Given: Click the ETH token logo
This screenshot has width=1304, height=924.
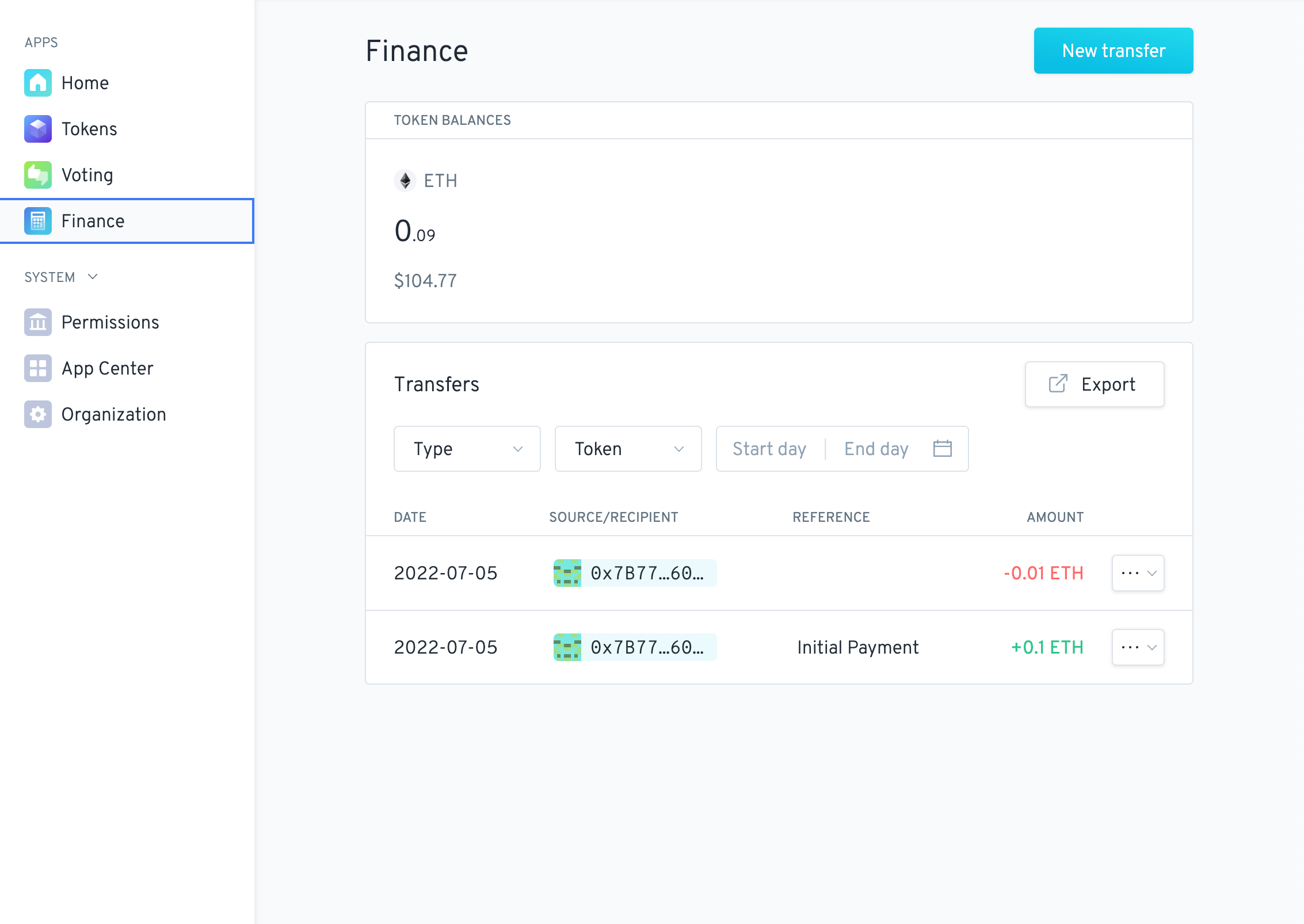Looking at the screenshot, I should (x=405, y=181).
